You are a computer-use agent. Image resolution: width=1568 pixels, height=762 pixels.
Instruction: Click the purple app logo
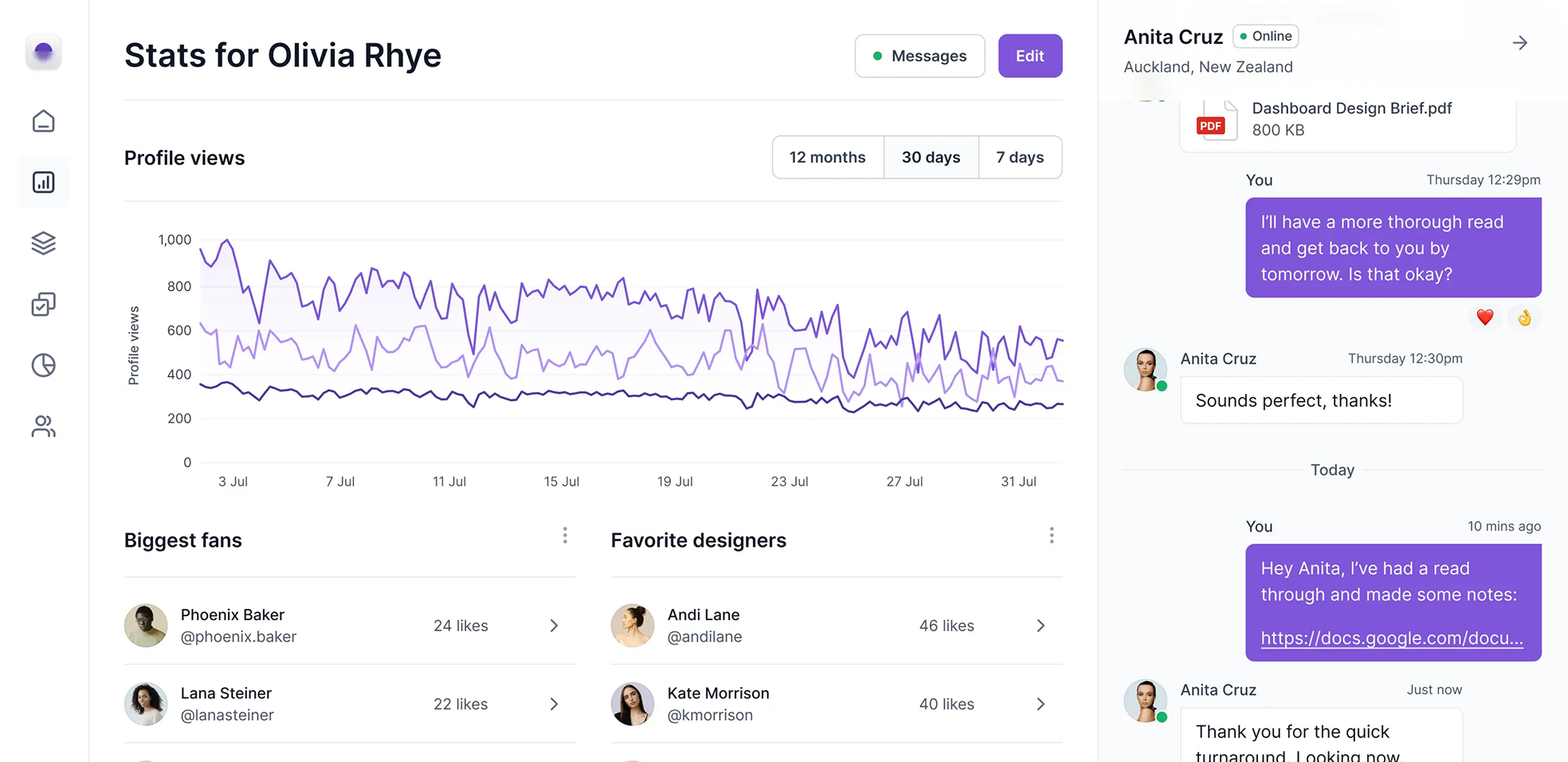click(43, 53)
